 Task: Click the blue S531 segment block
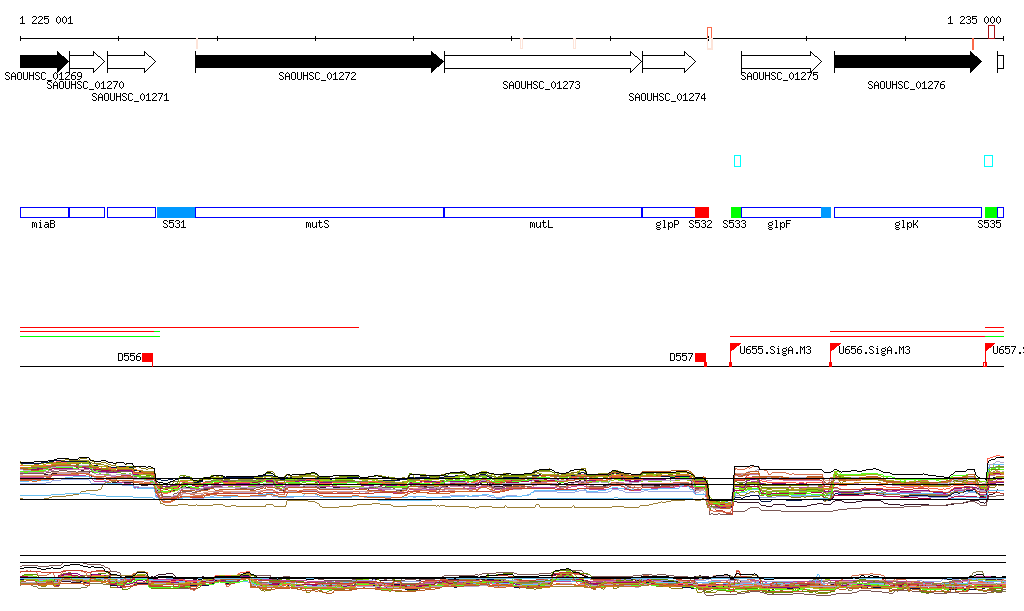(x=176, y=212)
